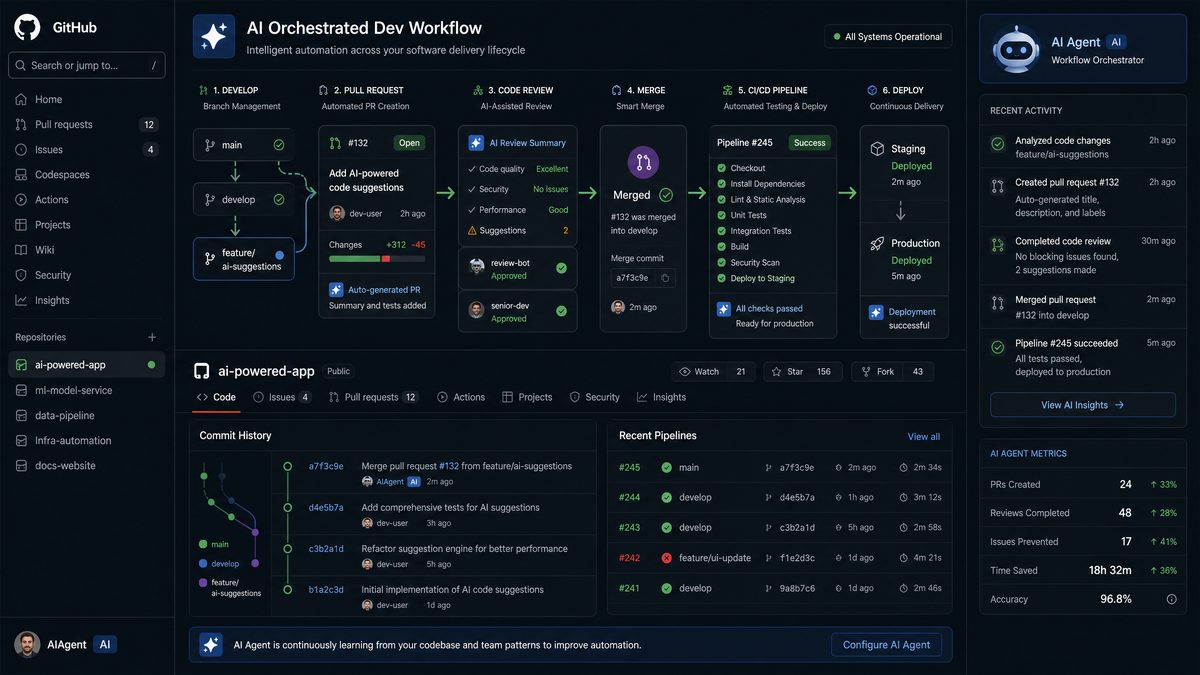
Task: Click the AIAgent user avatar at bottom
Action: (x=27, y=645)
